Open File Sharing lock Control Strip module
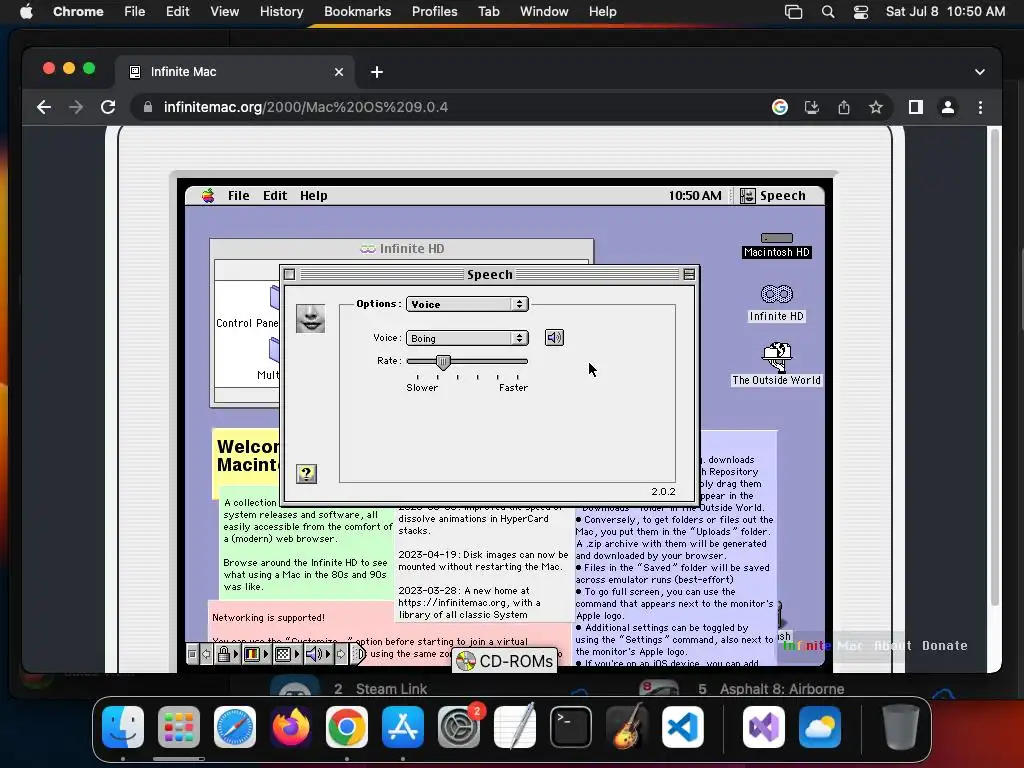Viewport: 1024px width, 768px height. tap(227, 654)
